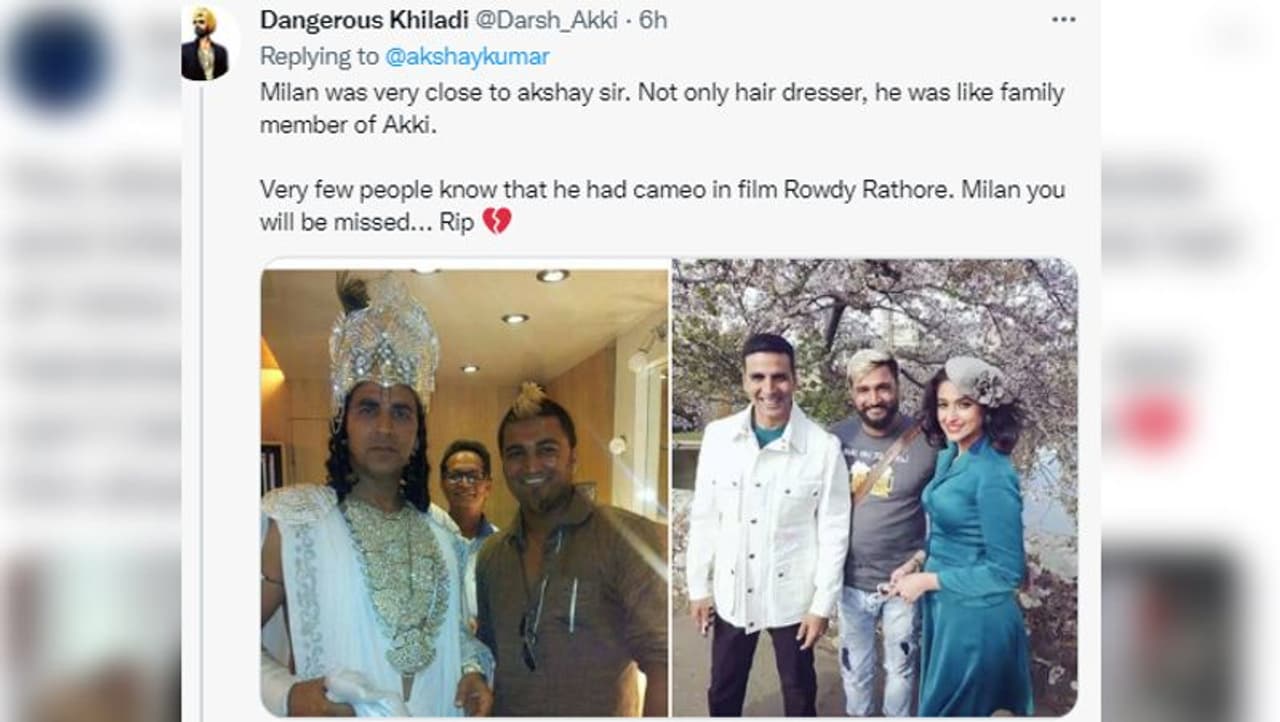Select the sentence mentioning Rowdy Rathore cameo

[662, 205]
